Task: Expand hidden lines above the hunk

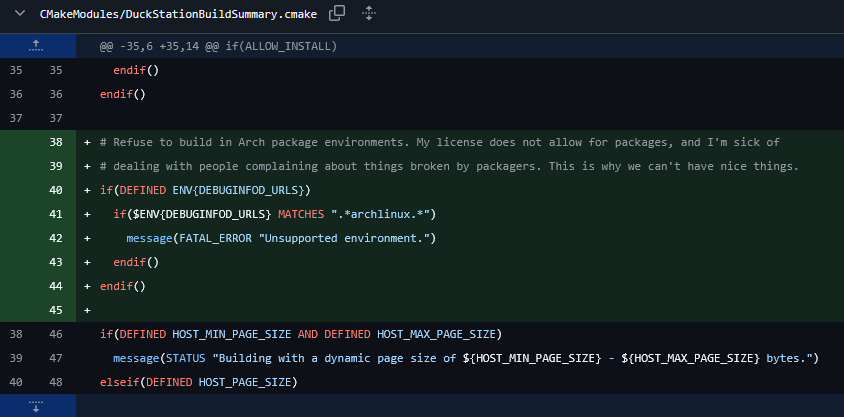Action: tap(37, 46)
